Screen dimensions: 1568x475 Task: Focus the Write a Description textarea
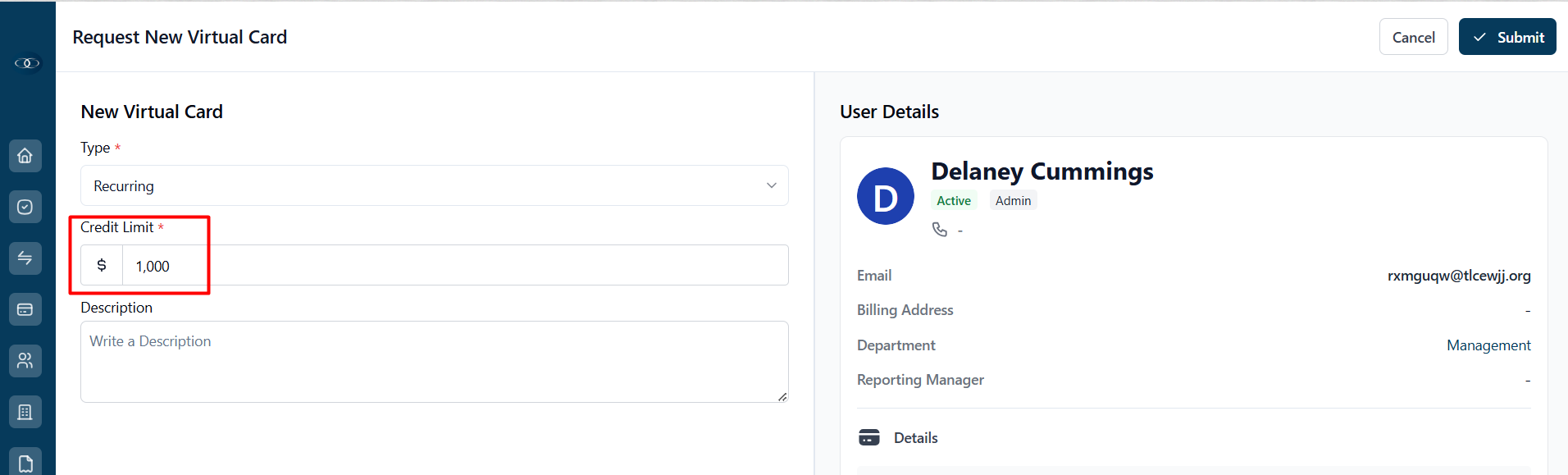tap(435, 362)
